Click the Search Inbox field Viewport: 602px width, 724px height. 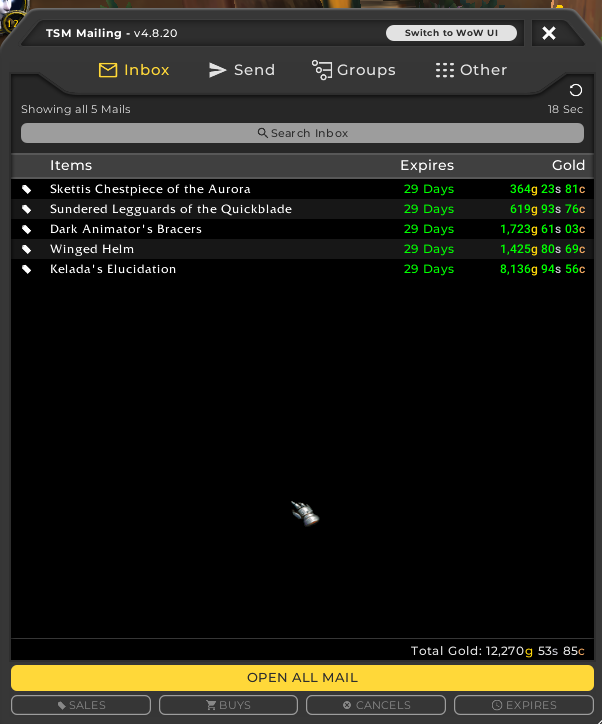302,133
